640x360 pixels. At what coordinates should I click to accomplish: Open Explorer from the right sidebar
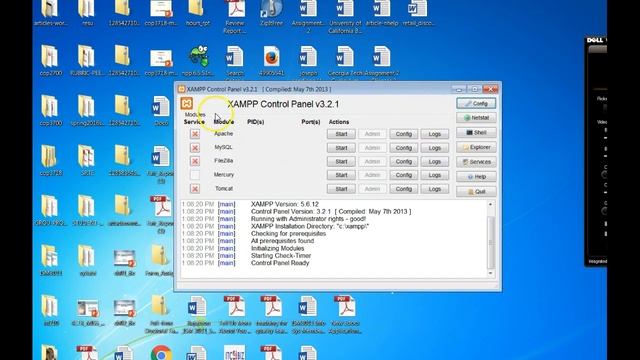[x=476, y=147]
